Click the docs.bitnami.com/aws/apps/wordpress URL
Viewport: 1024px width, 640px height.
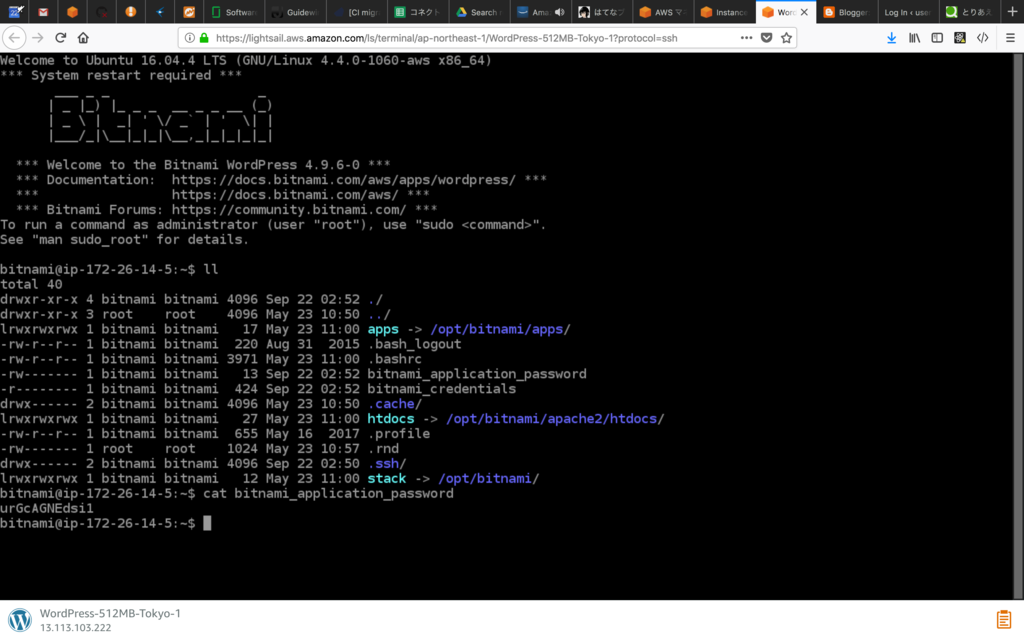pyautogui.click(x=344, y=180)
